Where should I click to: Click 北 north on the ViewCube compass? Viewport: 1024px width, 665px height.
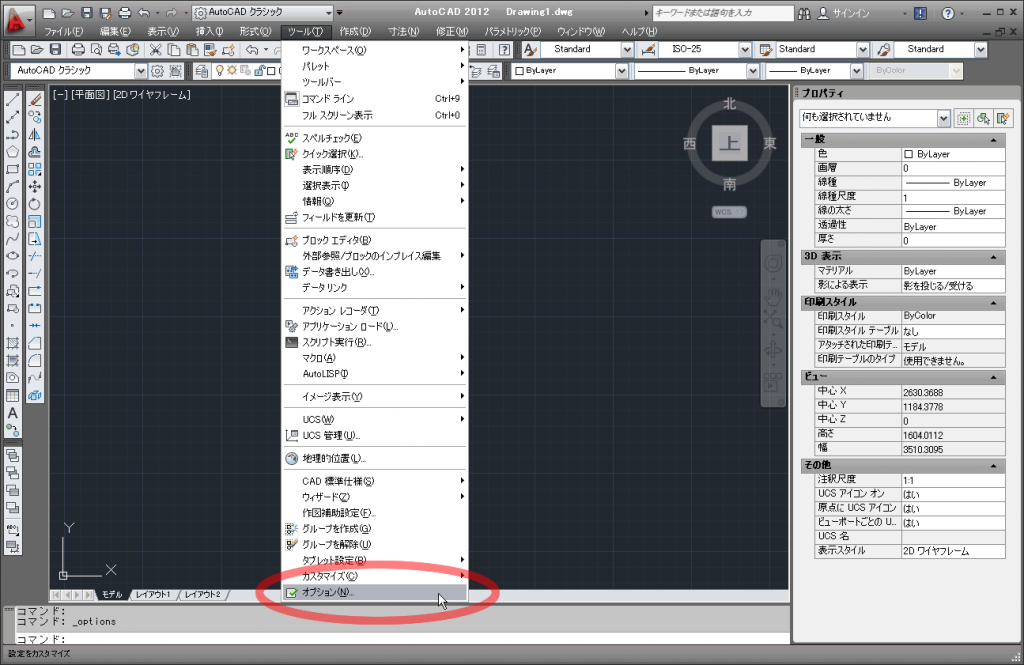tap(729, 104)
